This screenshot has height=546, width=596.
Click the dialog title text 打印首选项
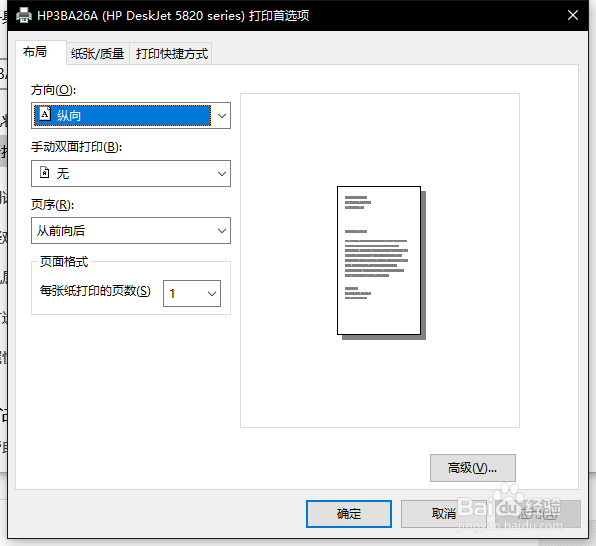279,16
